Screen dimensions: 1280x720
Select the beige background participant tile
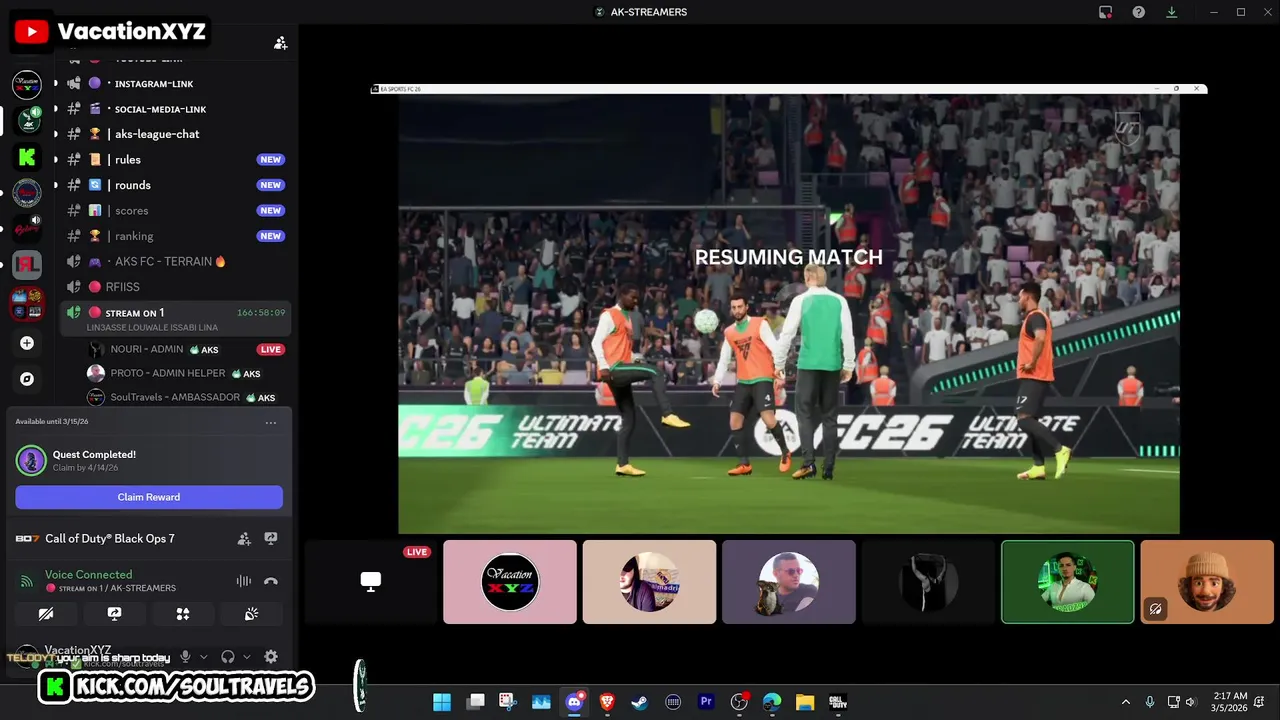[x=649, y=582]
